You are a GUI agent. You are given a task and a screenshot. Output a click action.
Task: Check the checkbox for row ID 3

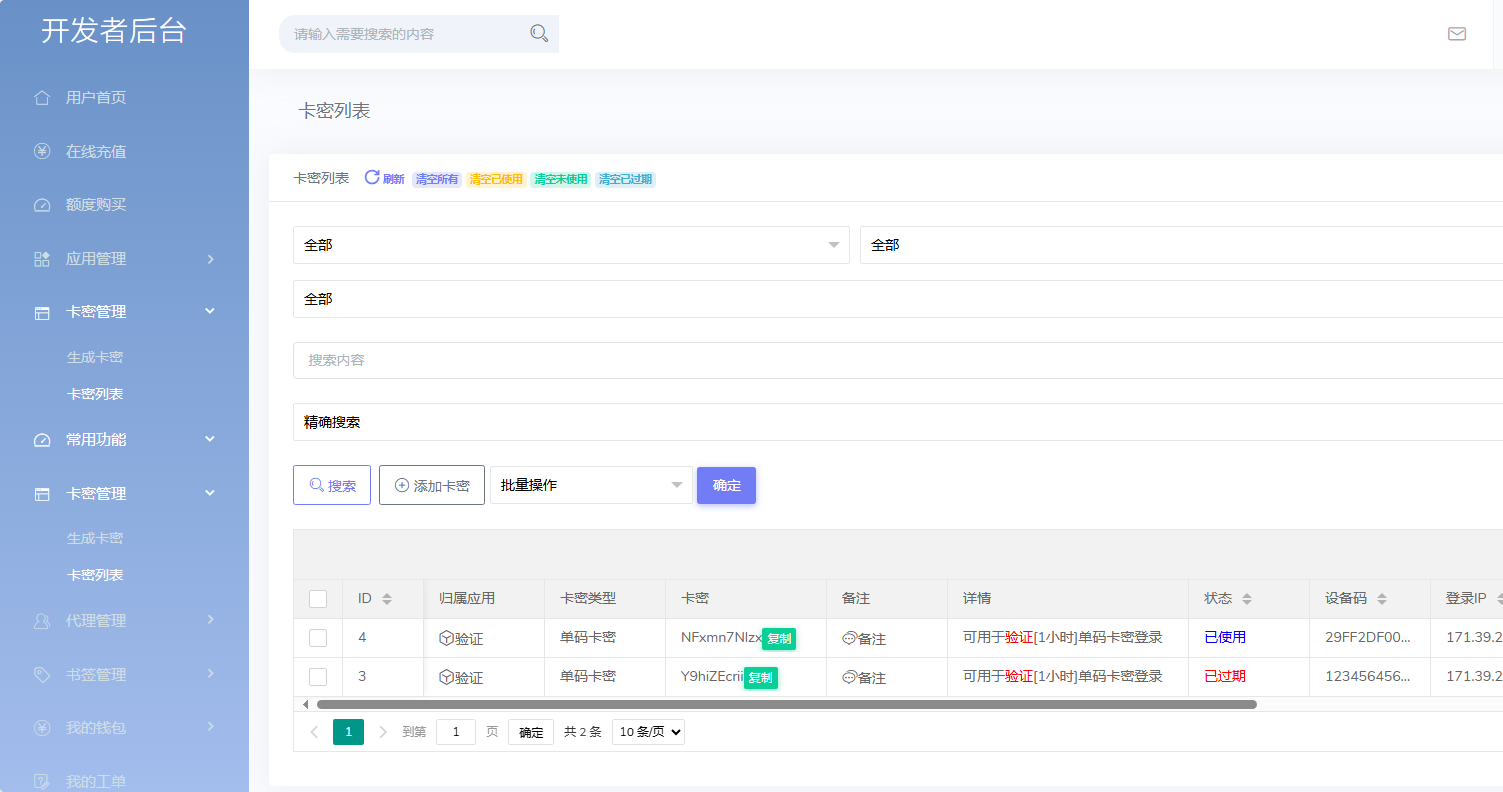click(318, 677)
